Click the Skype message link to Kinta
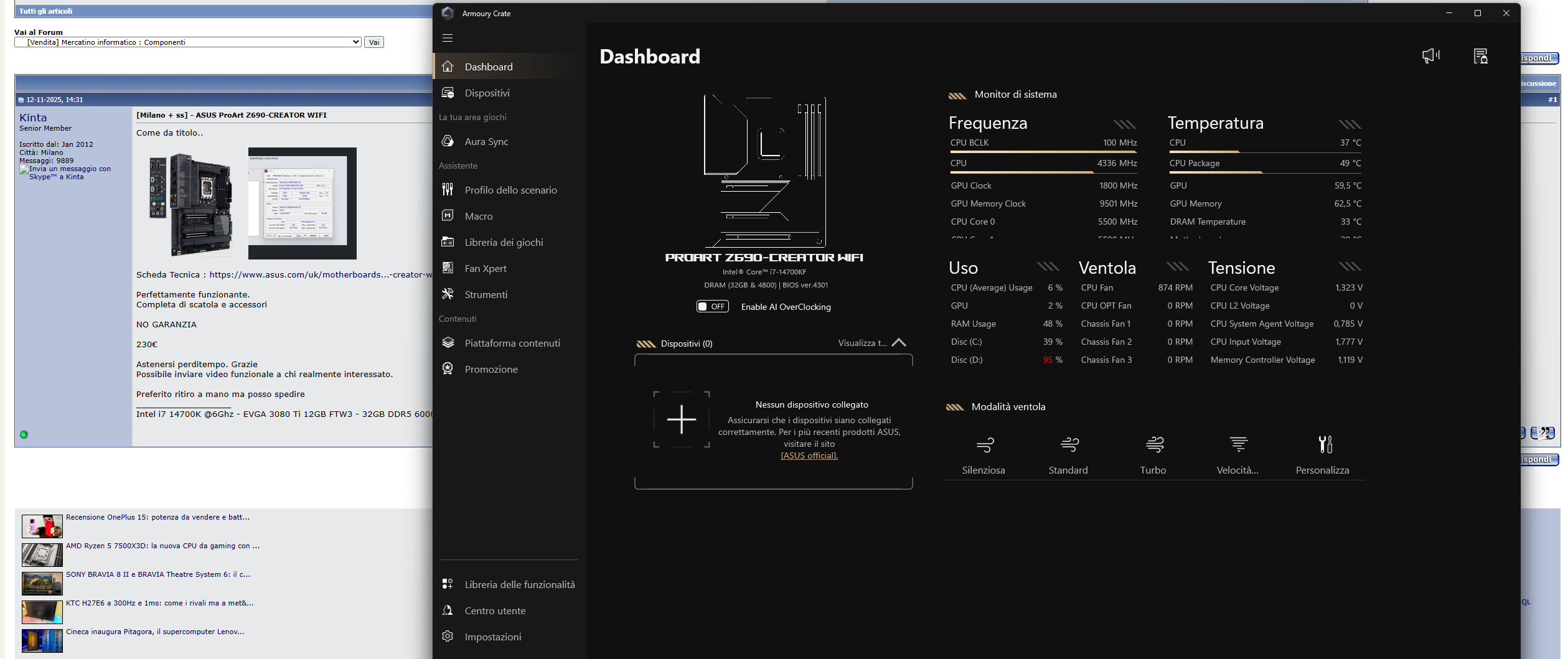The width and height of the screenshot is (1568, 659). [65, 172]
